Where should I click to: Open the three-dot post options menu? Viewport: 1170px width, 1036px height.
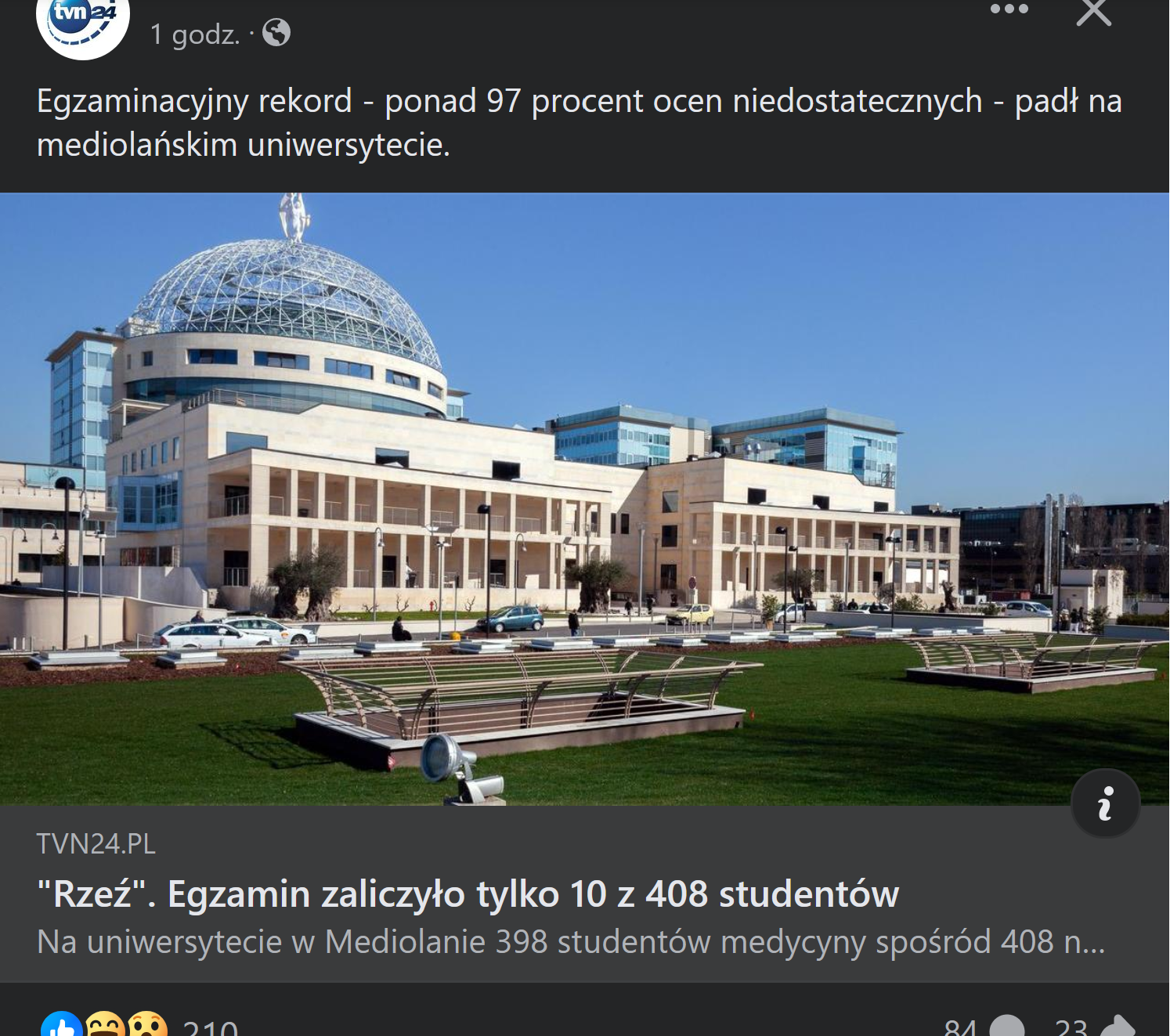click(x=1009, y=9)
